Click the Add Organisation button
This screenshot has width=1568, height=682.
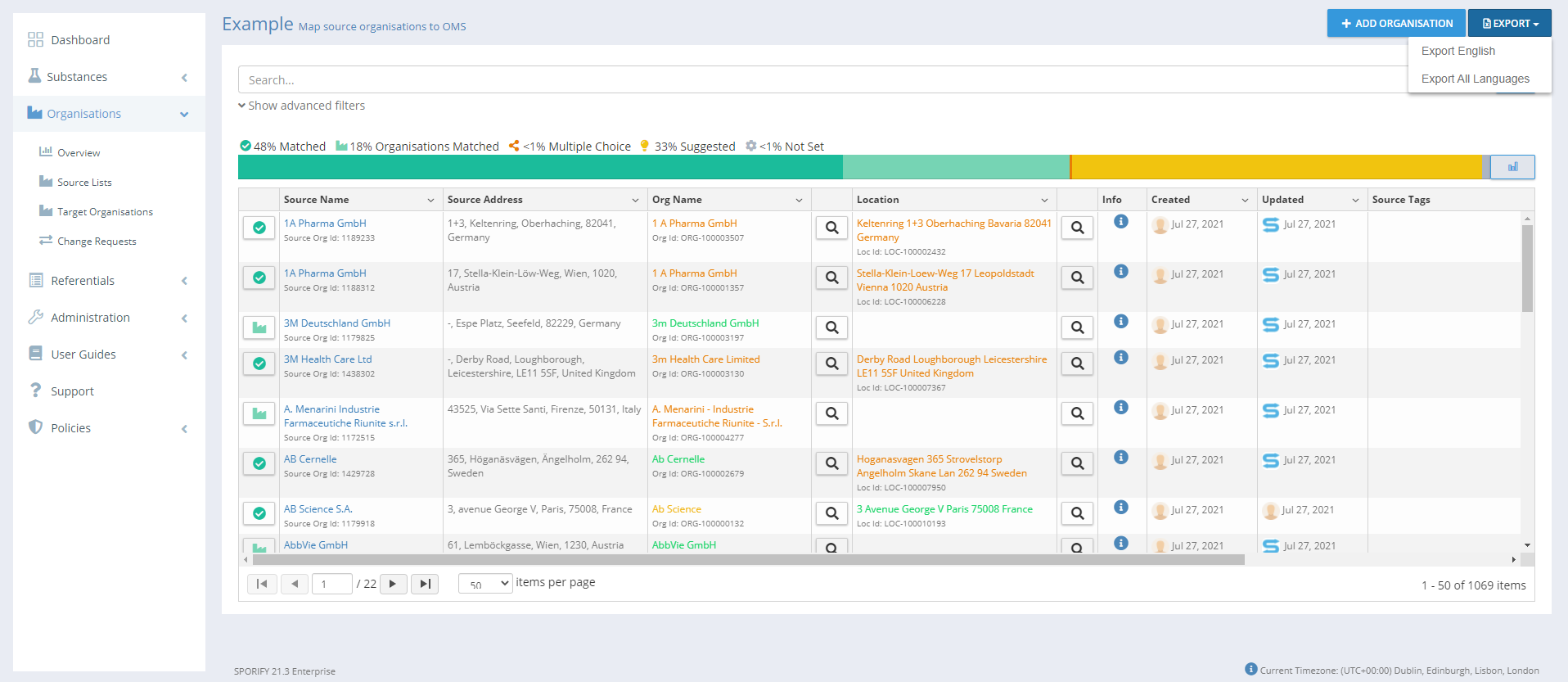point(1396,24)
